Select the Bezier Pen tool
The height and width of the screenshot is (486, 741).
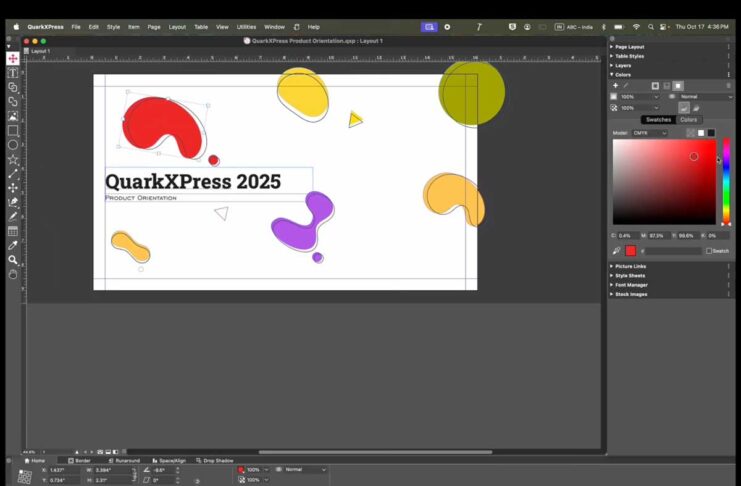tap(13, 202)
